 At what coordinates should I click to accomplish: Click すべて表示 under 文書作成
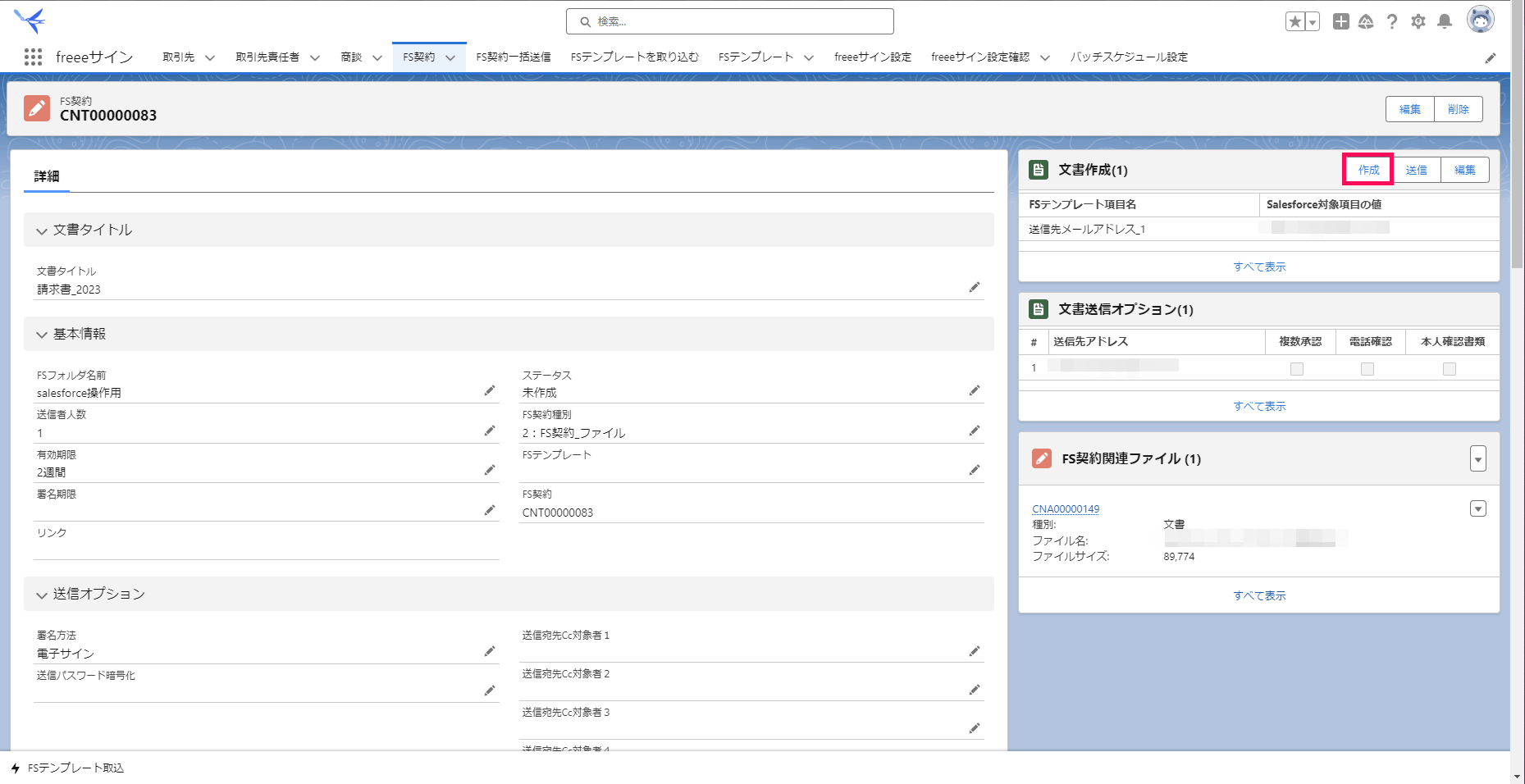1259,267
